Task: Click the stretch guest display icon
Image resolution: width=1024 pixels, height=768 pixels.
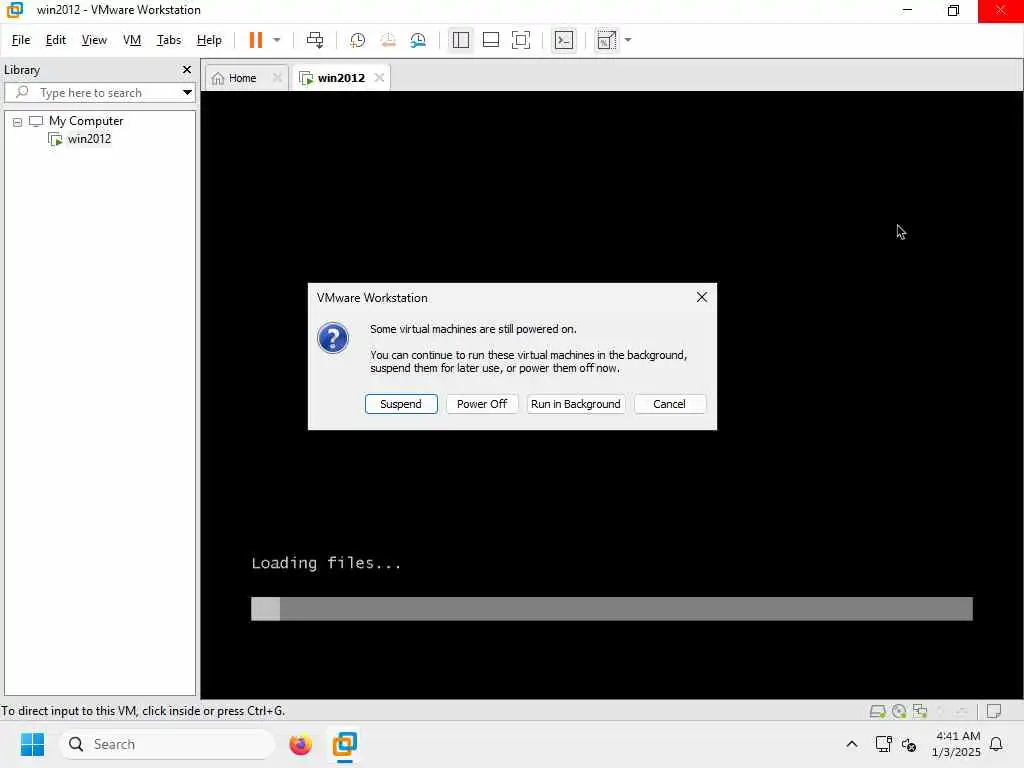Action: tap(607, 40)
